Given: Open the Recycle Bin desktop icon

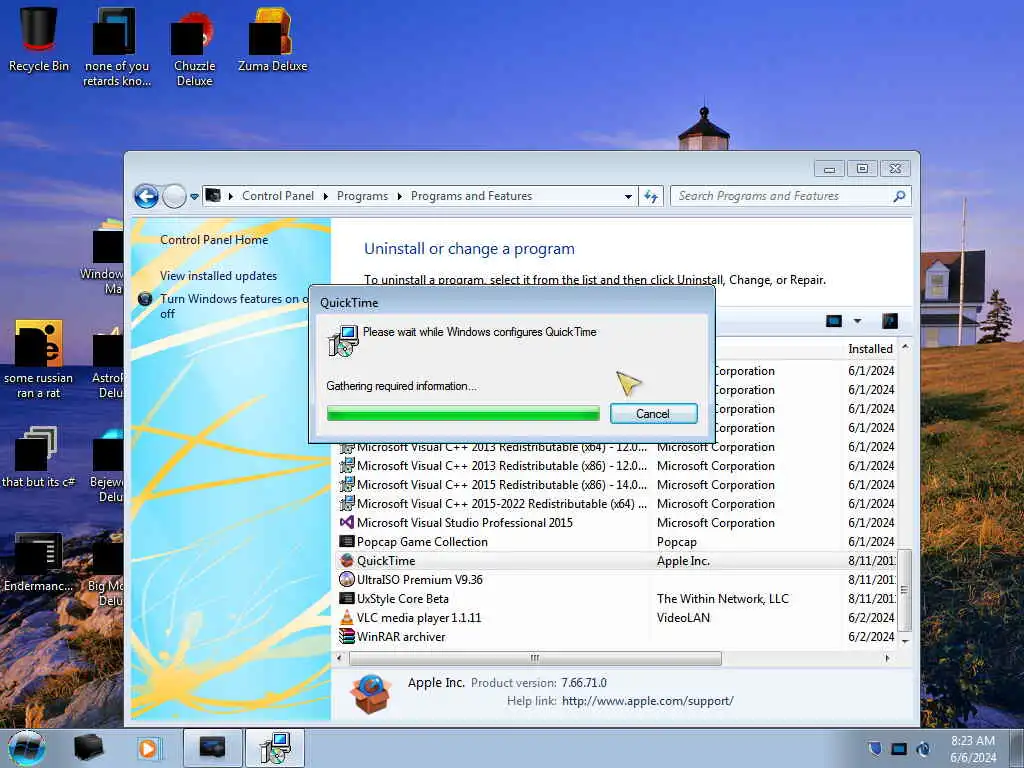Looking at the screenshot, I should click(x=39, y=38).
